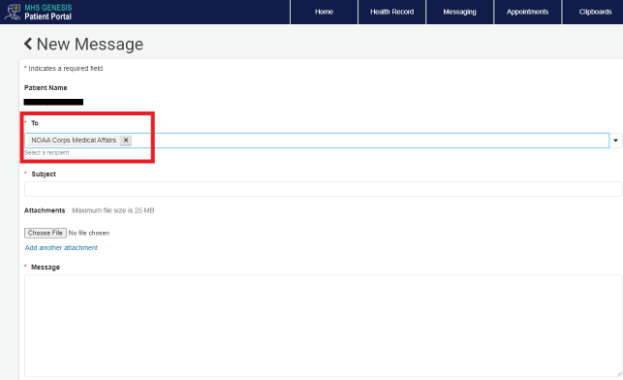Click the Attachments label
Image resolution: width=623 pixels, height=380 pixels.
tap(44, 210)
